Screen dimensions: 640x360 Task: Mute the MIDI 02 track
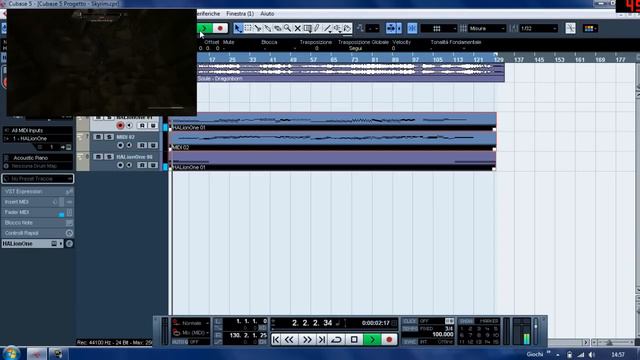[x=98, y=137]
